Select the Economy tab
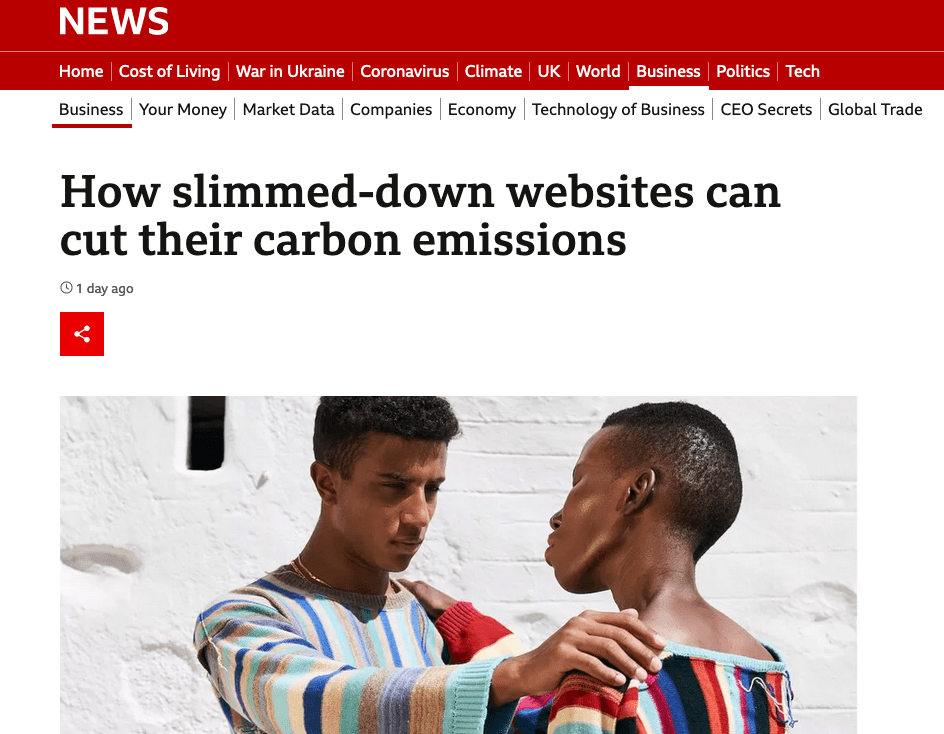The image size is (944, 734). (482, 110)
